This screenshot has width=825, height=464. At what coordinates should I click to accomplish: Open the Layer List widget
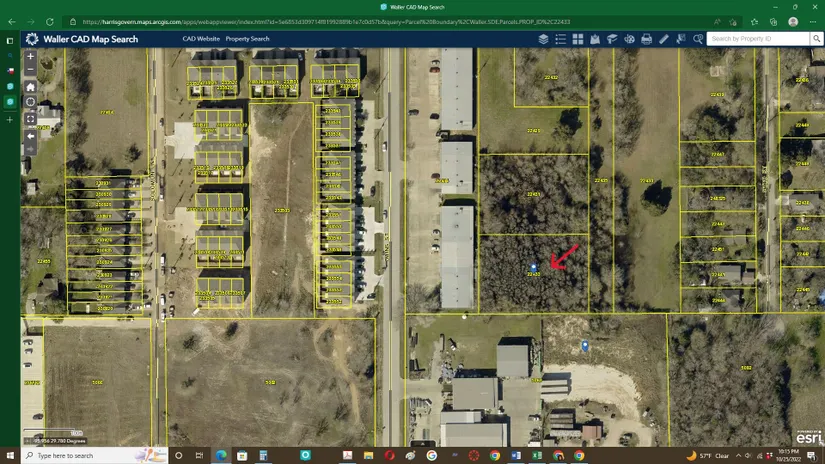[543, 39]
